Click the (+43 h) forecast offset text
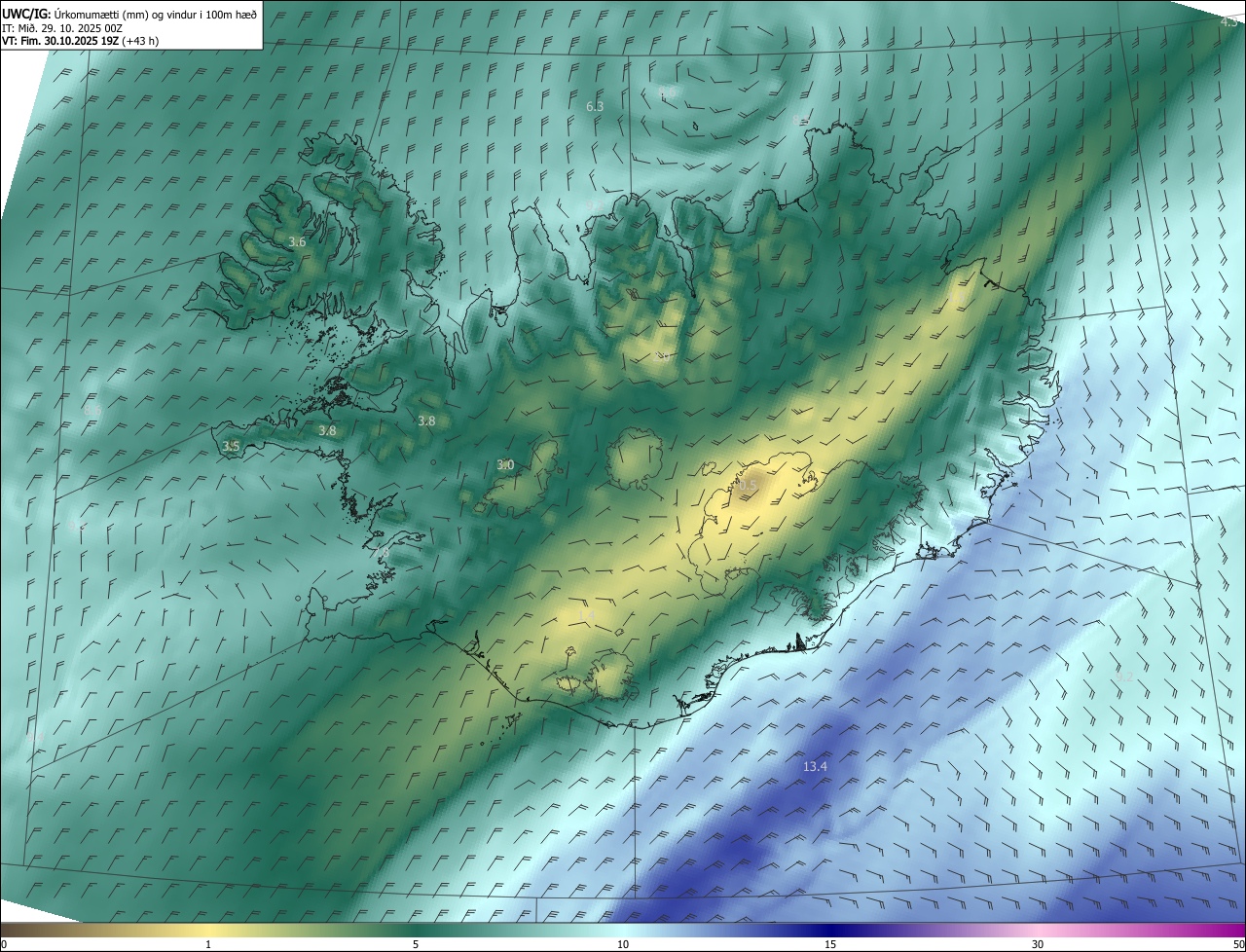 [137, 41]
